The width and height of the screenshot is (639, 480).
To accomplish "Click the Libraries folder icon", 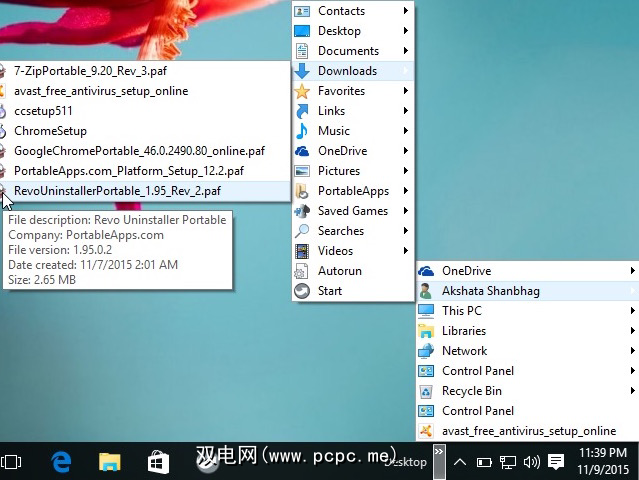I will tap(426, 331).
